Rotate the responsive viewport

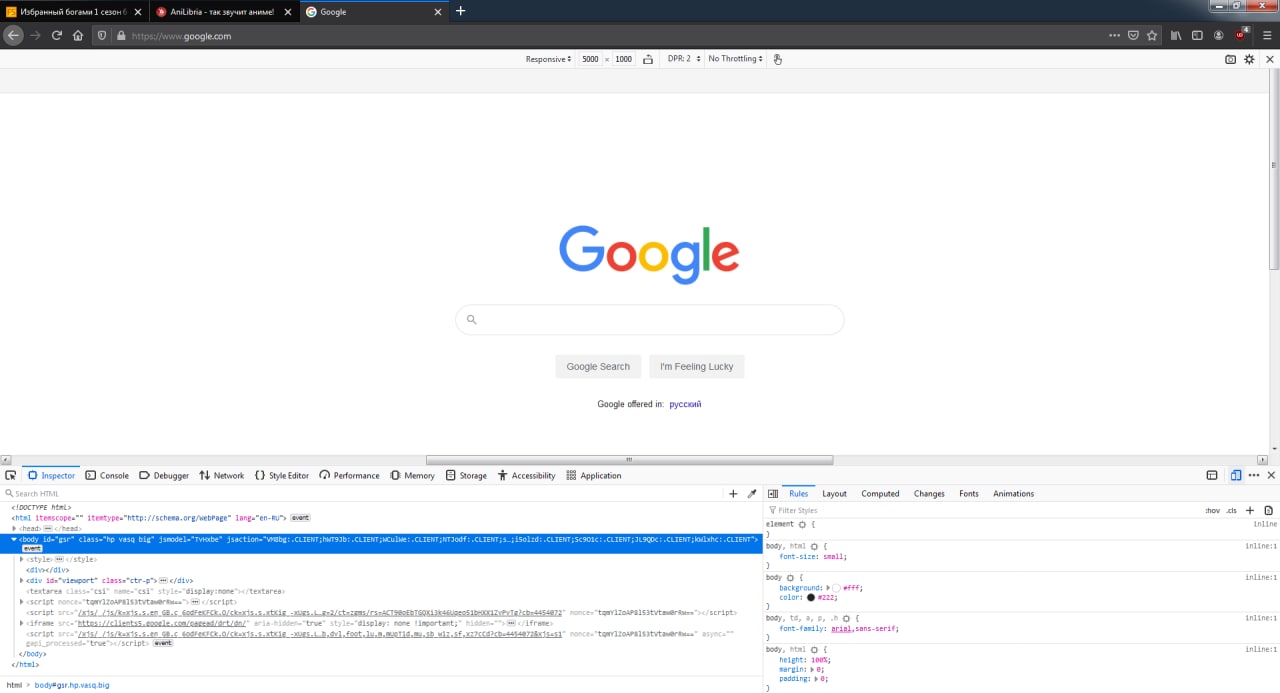pyautogui.click(x=648, y=59)
